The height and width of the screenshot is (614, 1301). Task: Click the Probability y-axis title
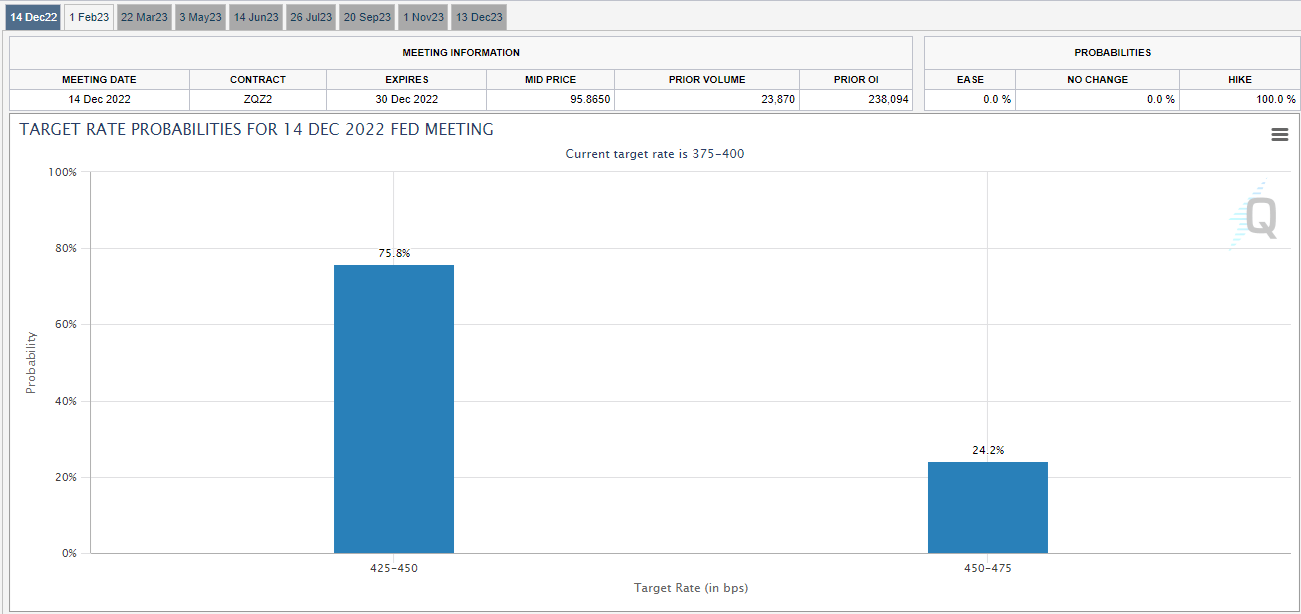pyautogui.click(x=30, y=362)
